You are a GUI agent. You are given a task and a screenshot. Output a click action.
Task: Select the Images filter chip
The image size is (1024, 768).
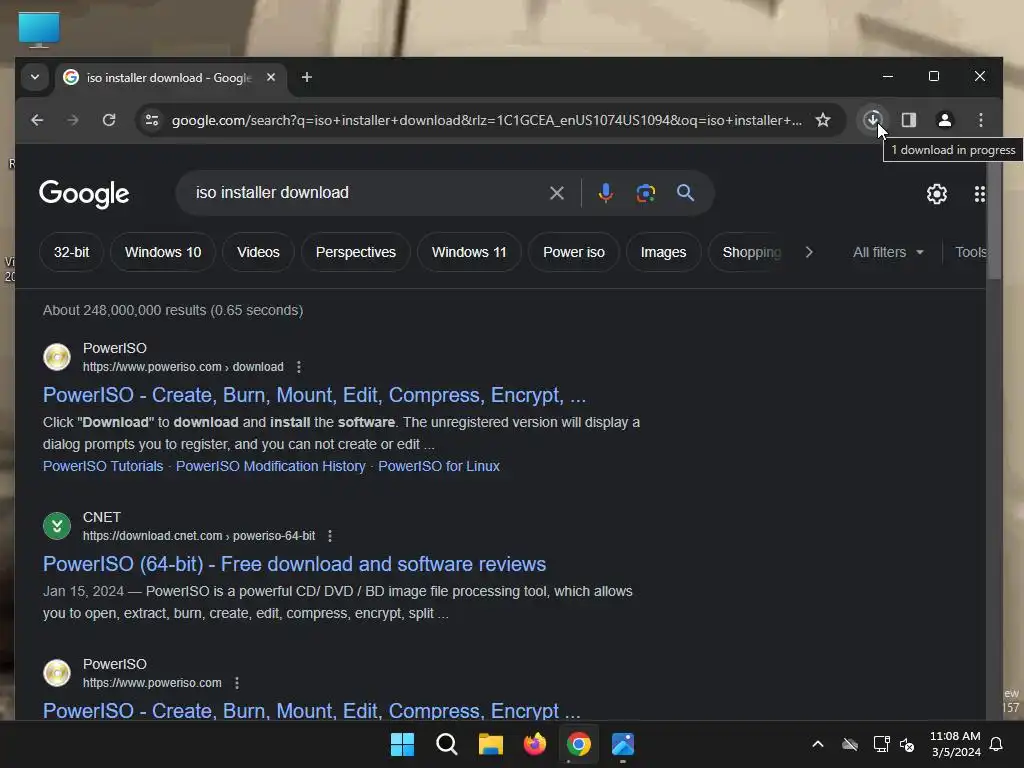[x=663, y=252]
